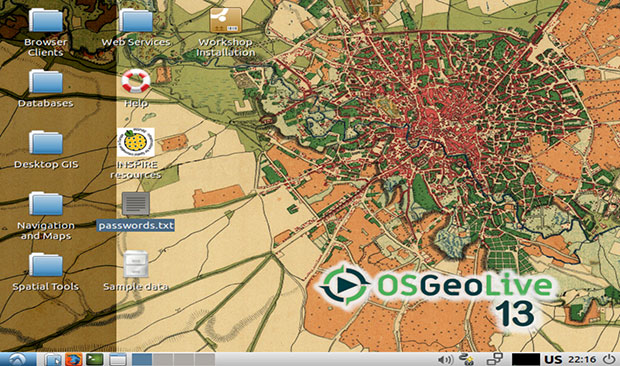Click the 22:16 clock
The height and width of the screenshot is (366, 620).
[582, 360]
